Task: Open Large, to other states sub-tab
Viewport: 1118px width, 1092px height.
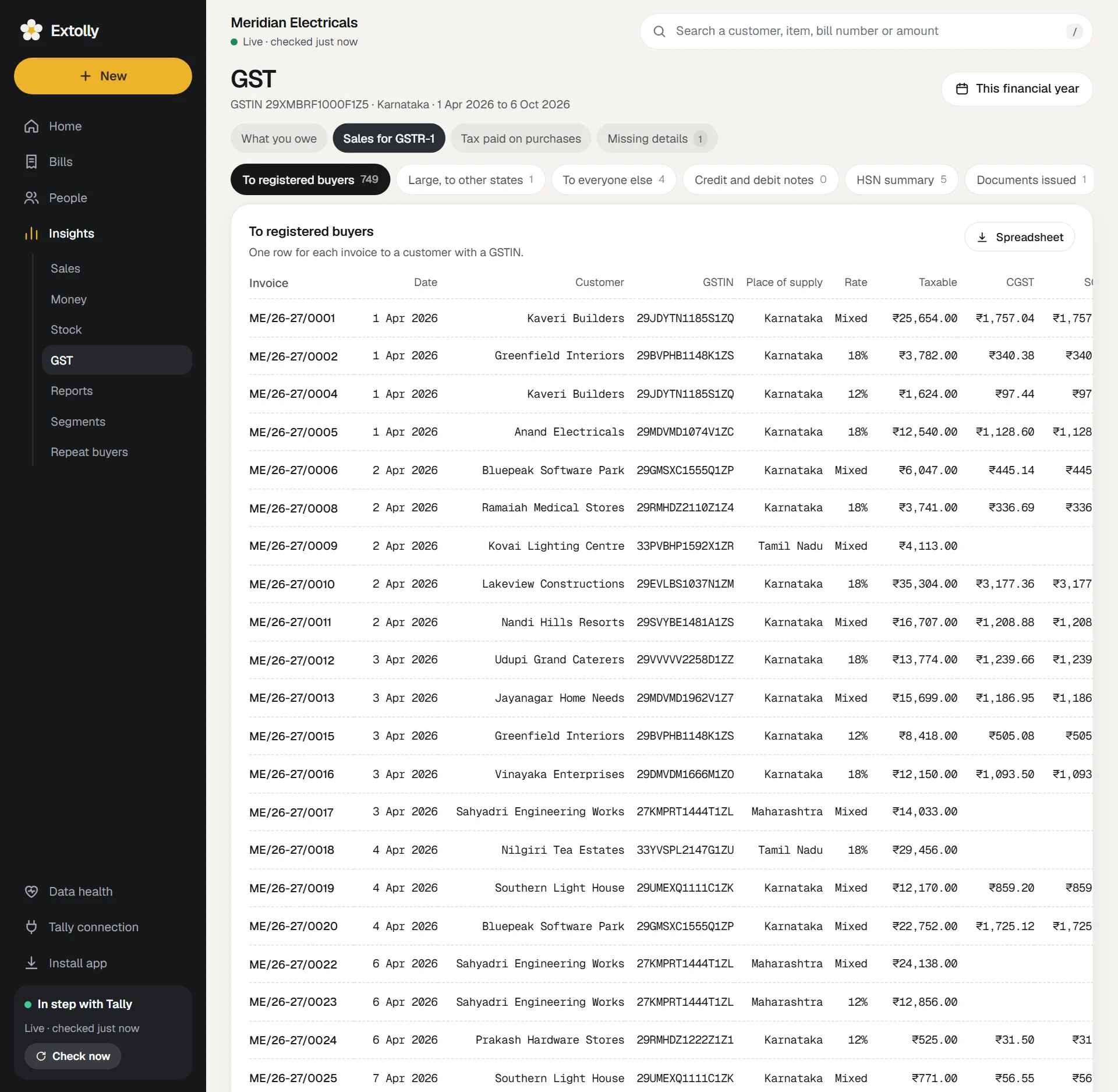Action: point(470,179)
